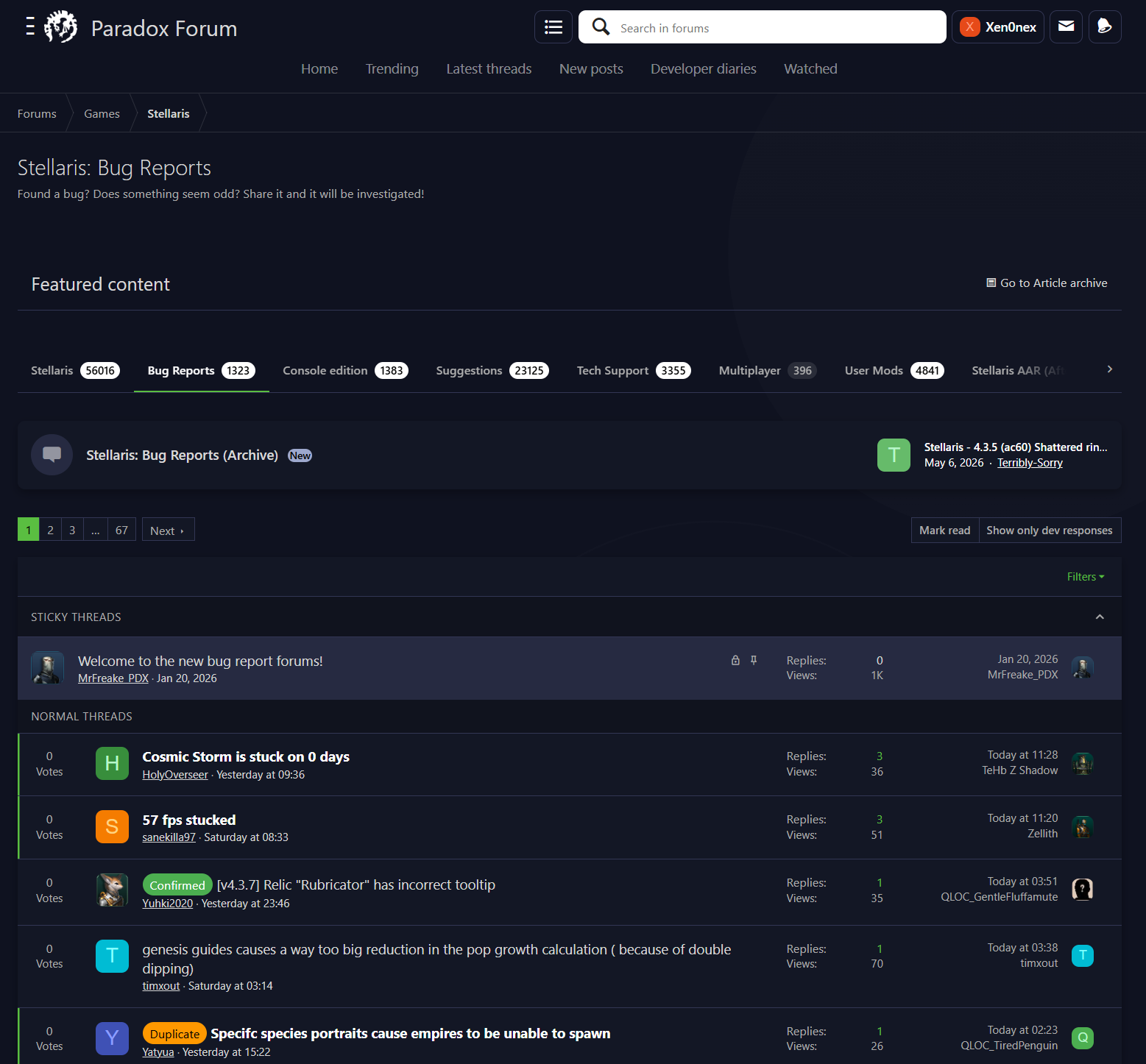Click the Archive forum speech-bubble icon
The height and width of the screenshot is (1064, 1146).
(52, 455)
